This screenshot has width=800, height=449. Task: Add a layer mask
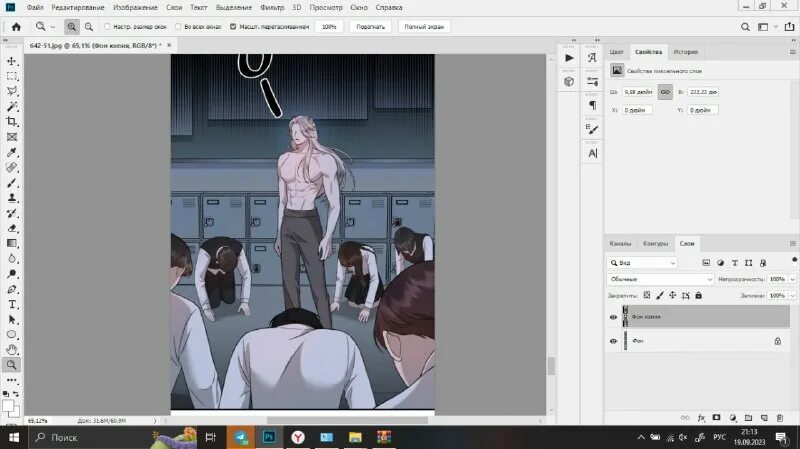pyautogui.click(x=716, y=418)
